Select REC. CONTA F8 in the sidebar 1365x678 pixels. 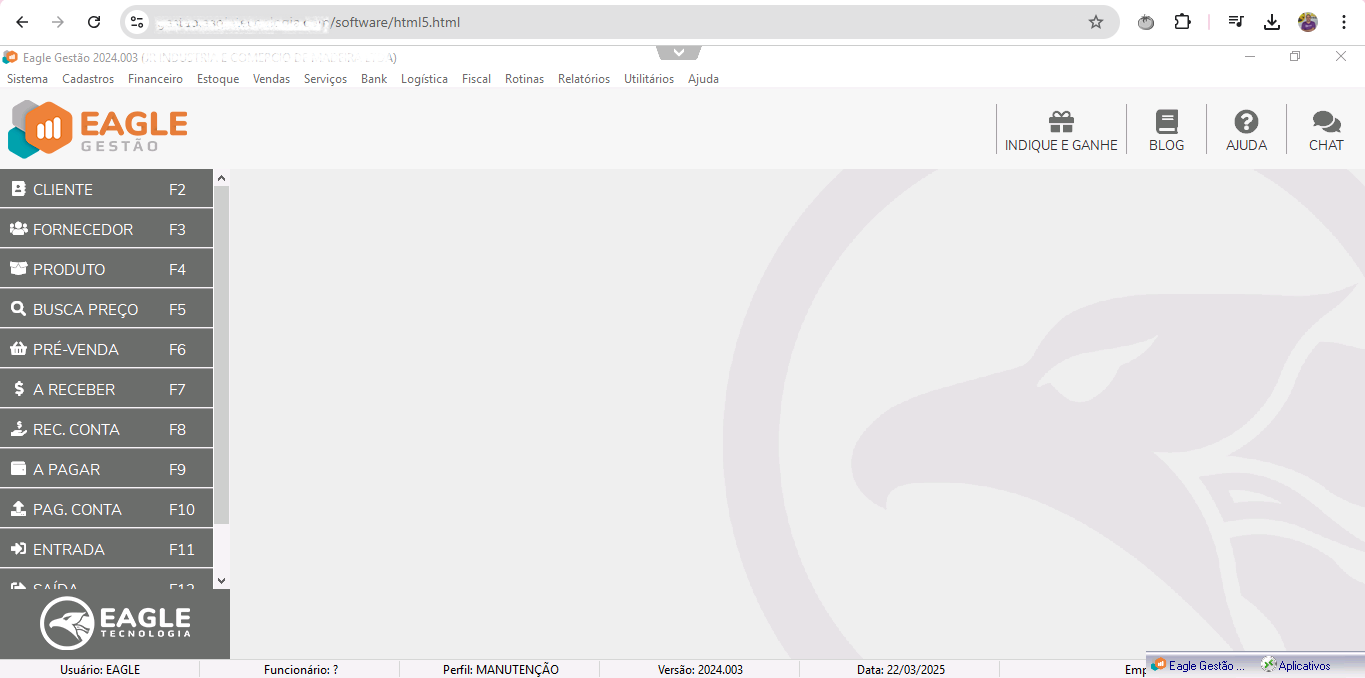106,429
